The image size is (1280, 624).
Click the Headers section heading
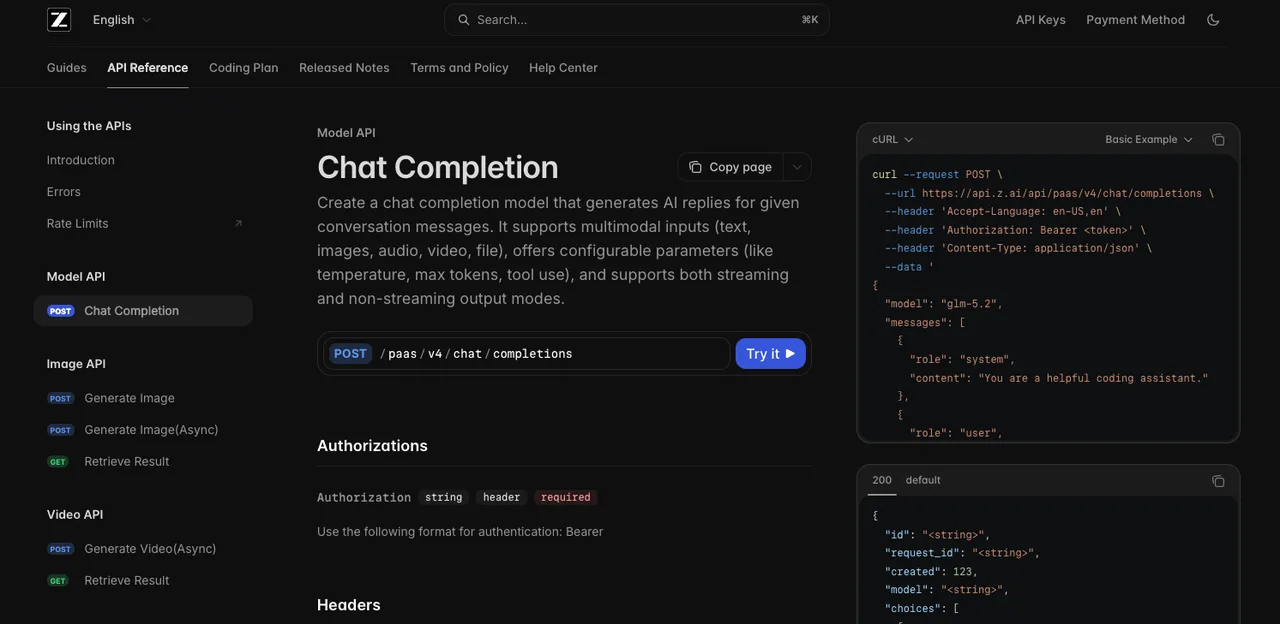click(x=349, y=605)
